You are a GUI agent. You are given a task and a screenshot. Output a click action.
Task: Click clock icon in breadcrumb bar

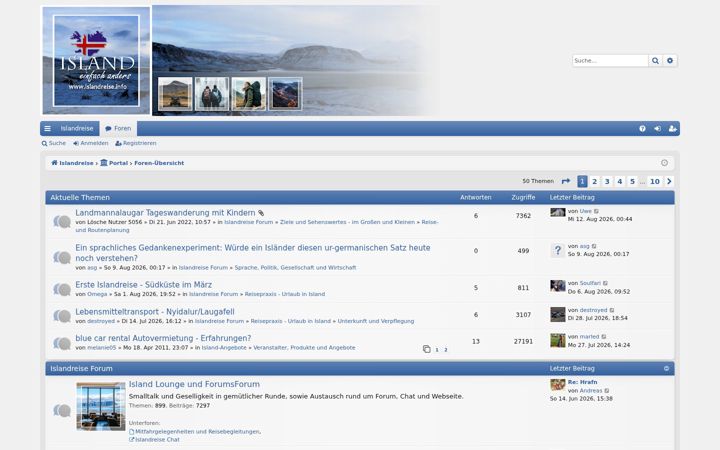coord(664,163)
